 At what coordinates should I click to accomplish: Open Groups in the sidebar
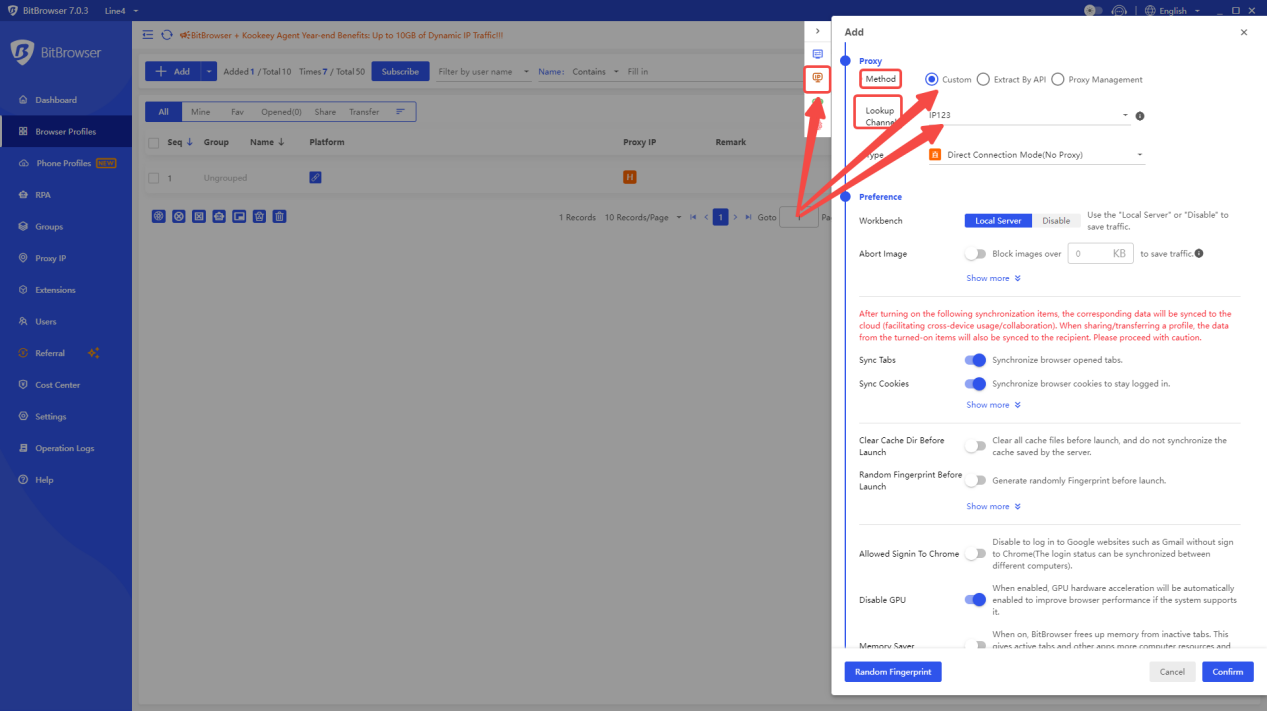point(49,227)
